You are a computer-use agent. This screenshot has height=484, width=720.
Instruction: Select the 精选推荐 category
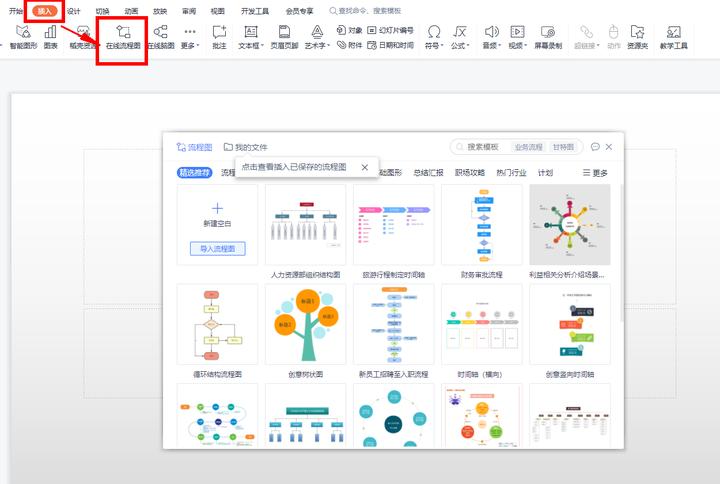coord(195,173)
